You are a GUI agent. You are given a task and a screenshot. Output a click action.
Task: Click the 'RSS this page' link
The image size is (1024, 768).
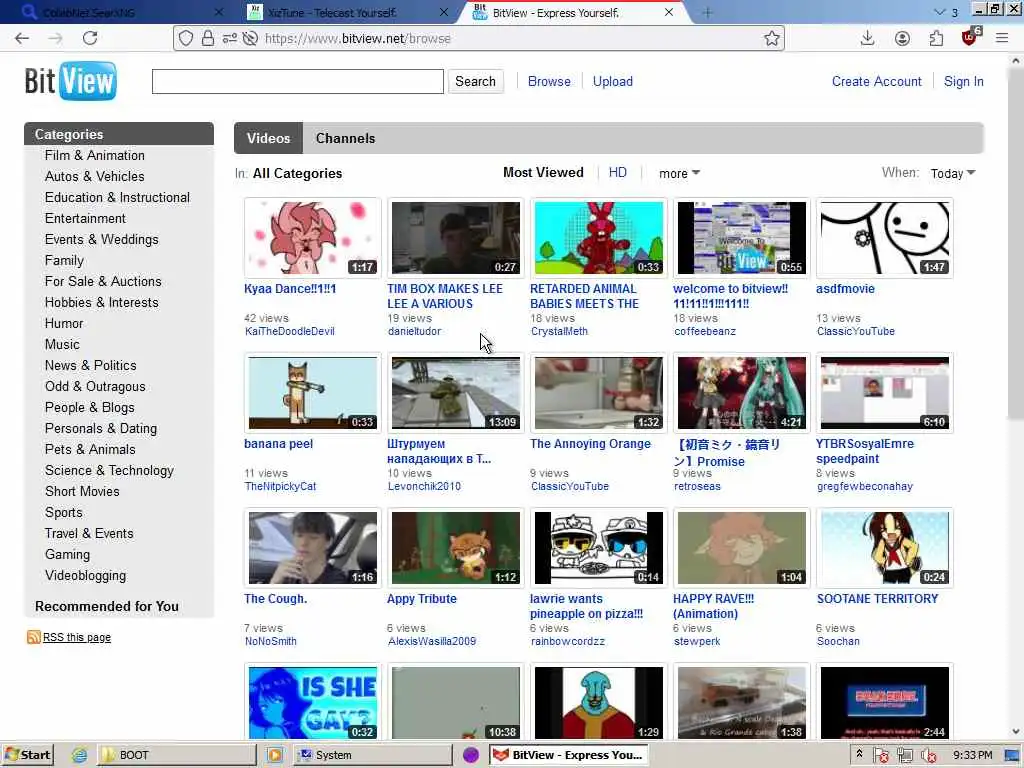coord(76,637)
